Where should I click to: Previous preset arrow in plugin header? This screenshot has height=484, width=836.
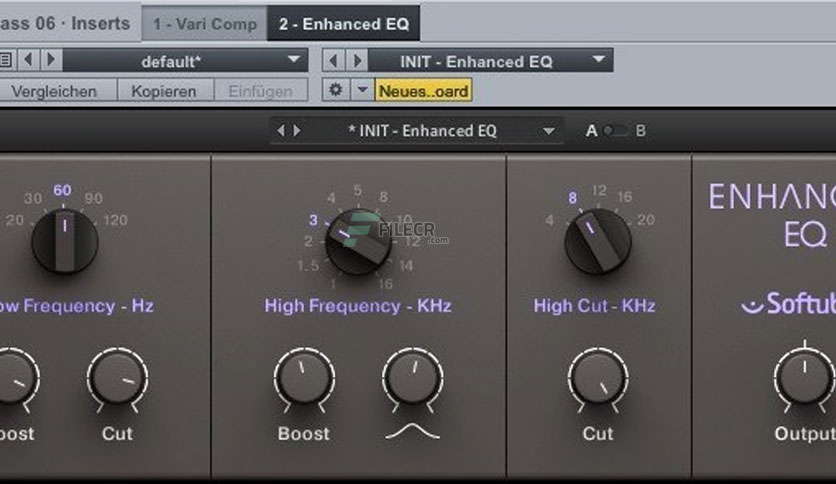(281, 131)
